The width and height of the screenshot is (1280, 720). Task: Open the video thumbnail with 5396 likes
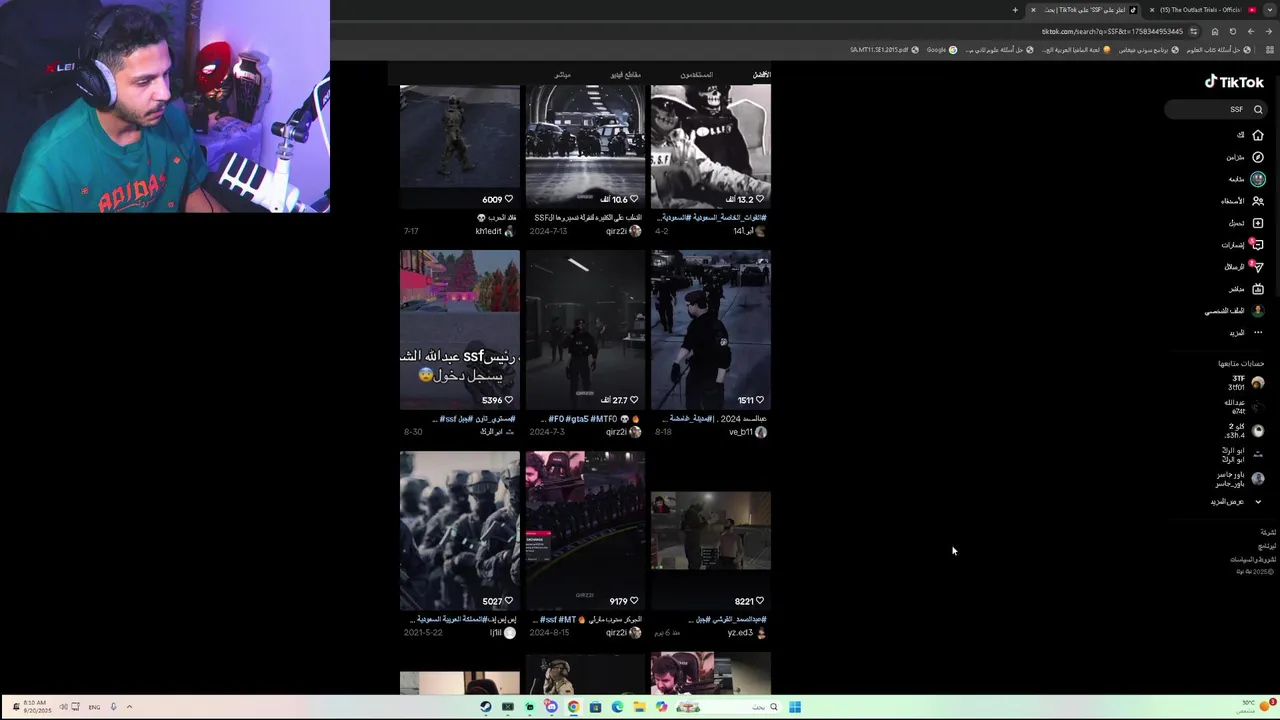tap(460, 329)
